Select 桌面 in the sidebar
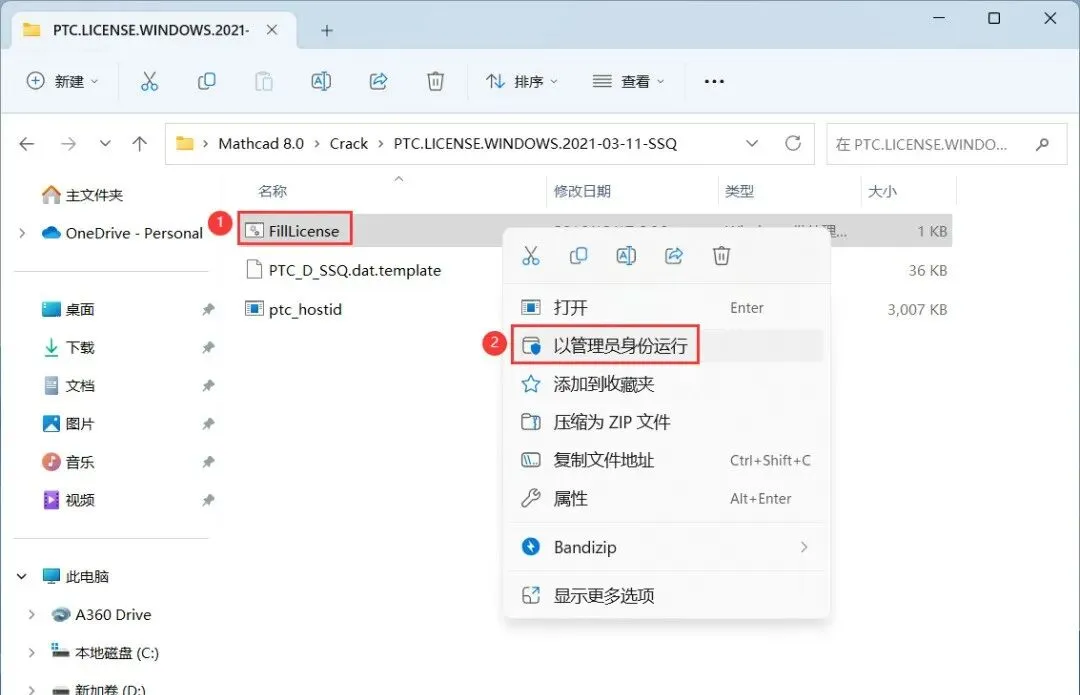The image size is (1080, 695). [68, 309]
